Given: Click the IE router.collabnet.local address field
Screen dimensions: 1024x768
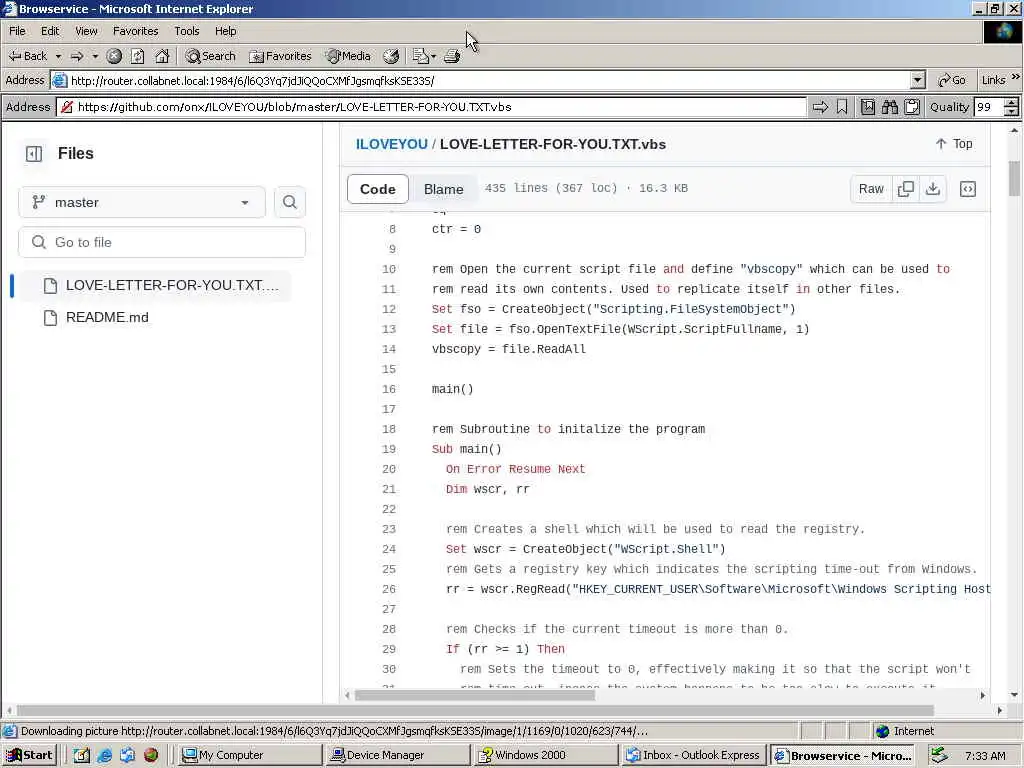Looking at the screenshot, I should 482,80.
